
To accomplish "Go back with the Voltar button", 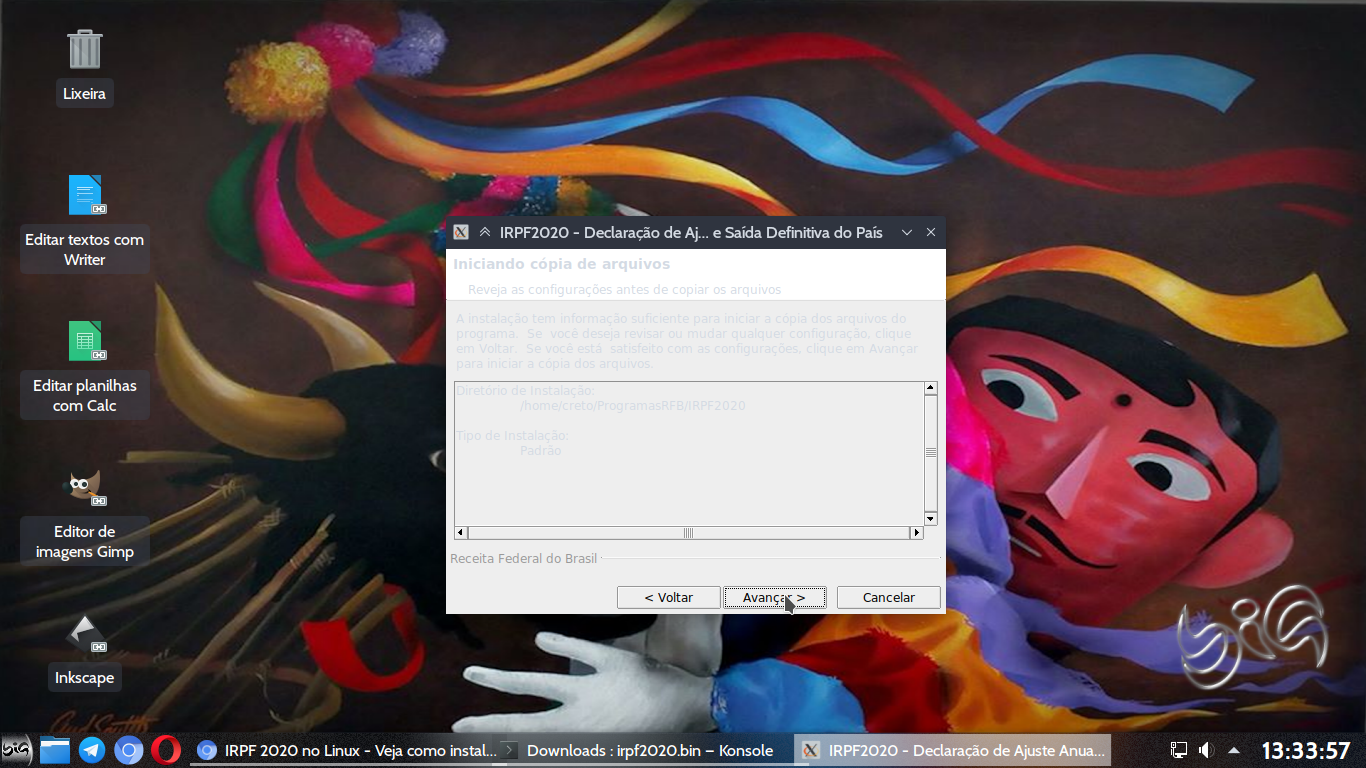I will coord(669,597).
